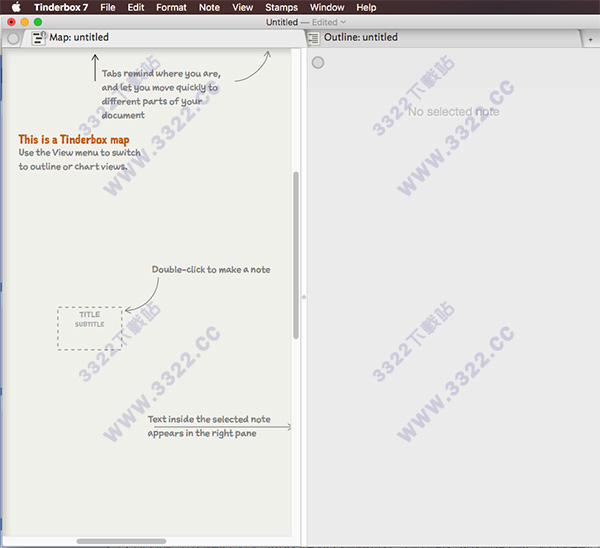Click the pane splitter handle between views

(304, 297)
